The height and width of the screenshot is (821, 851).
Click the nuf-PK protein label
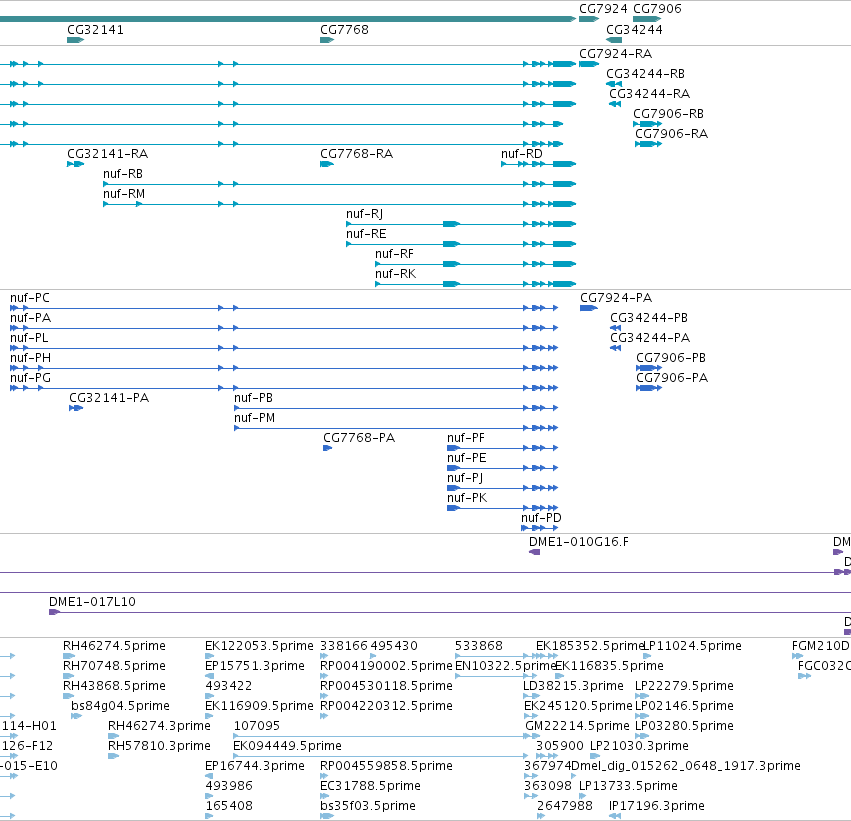[x=467, y=499]
